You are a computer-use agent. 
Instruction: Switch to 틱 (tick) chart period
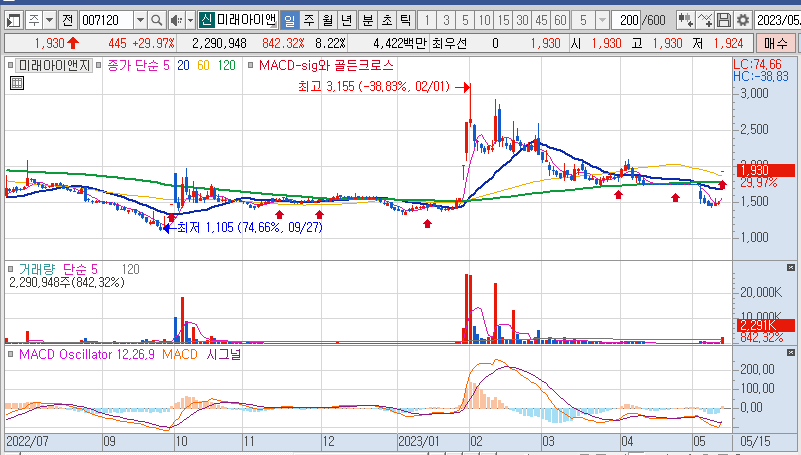pos(406,20)
